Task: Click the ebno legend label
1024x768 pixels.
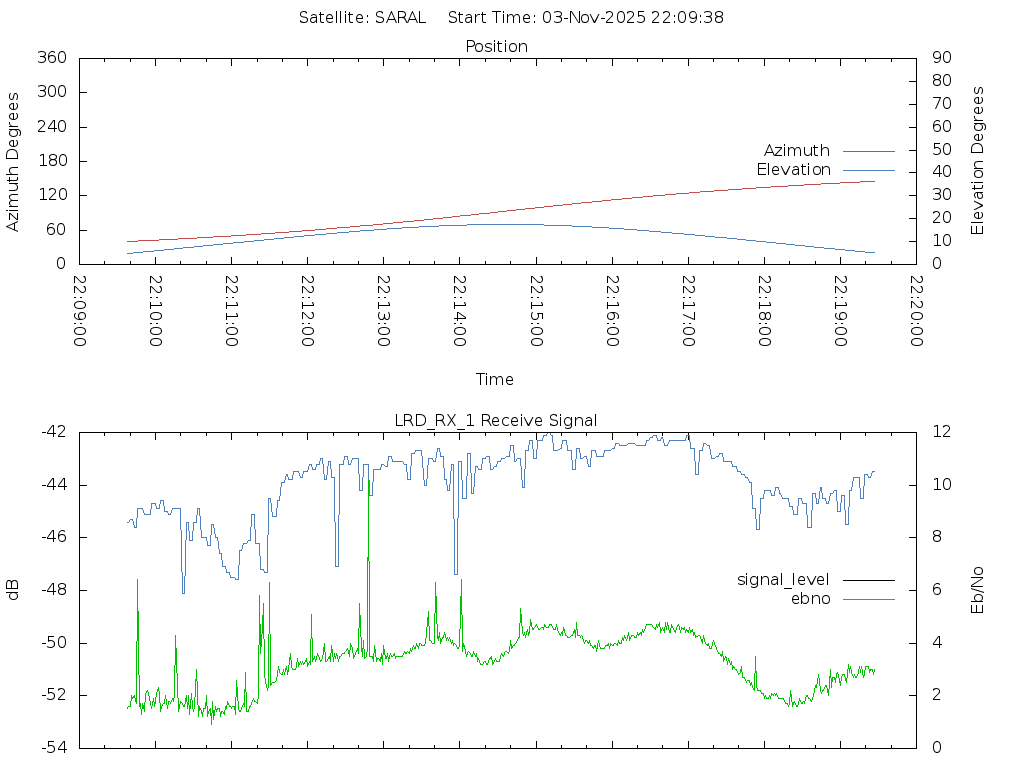Action: click(x=810, y=599)
